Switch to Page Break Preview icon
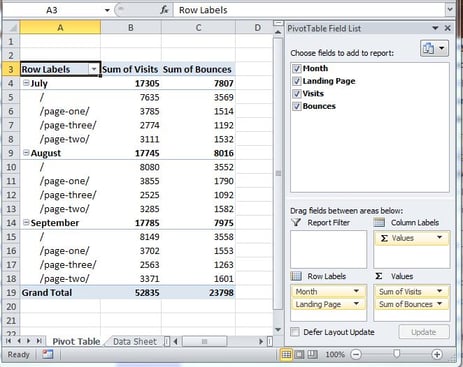The width and height of the screenshot is (463, 367). pos(312,354)
